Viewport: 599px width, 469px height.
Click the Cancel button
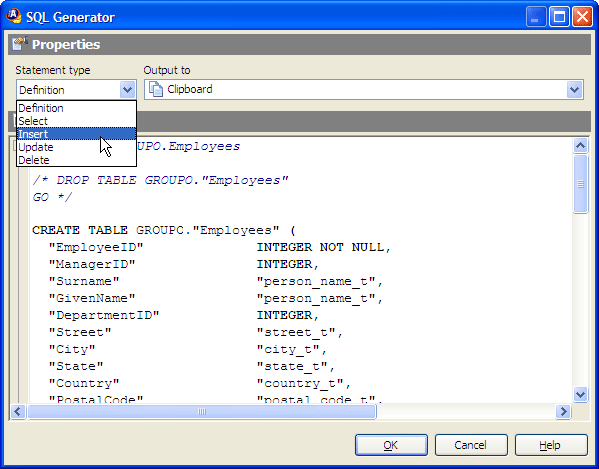[471, 445]
